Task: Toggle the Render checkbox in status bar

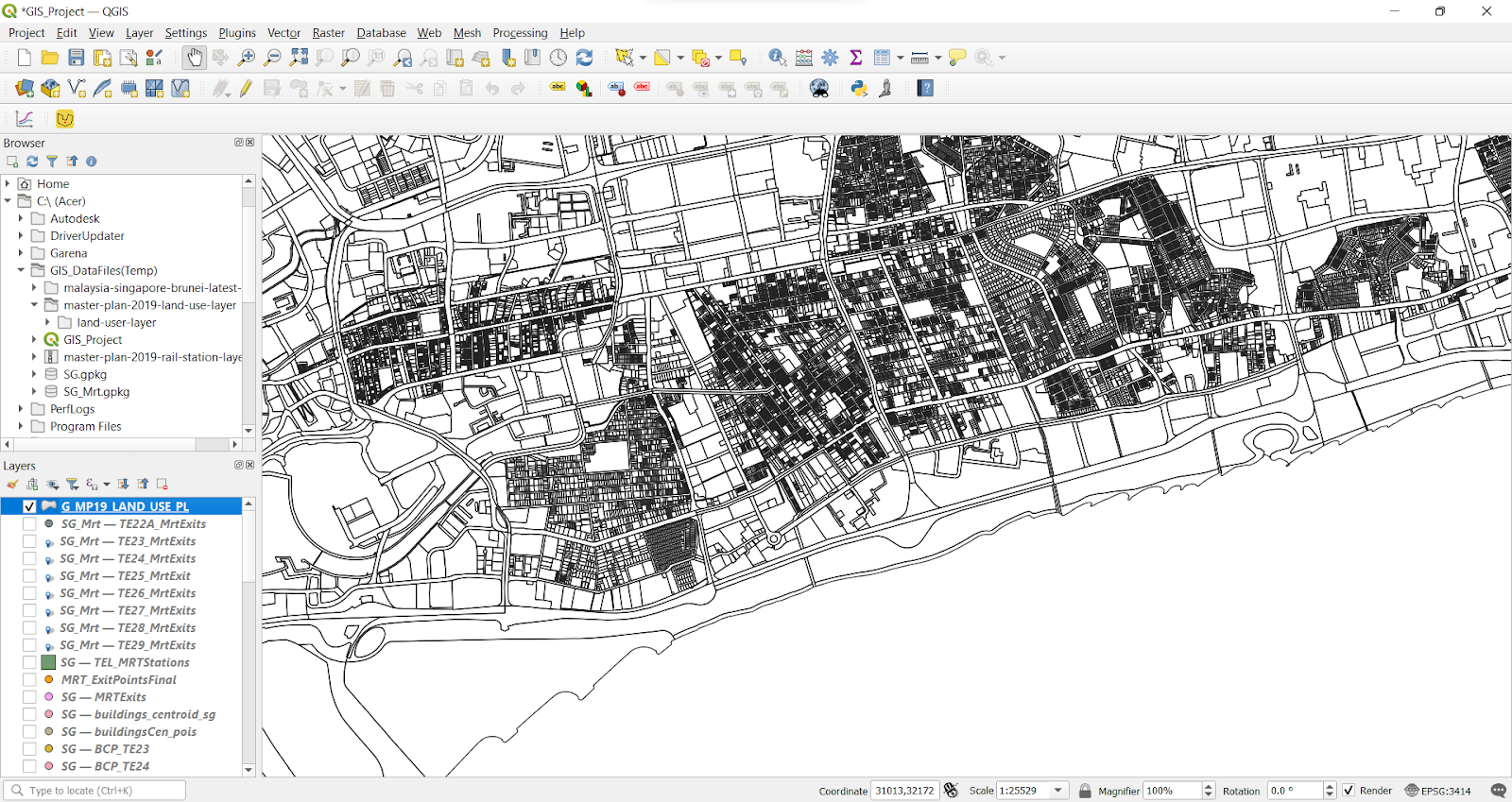Action: point(1349,791)
